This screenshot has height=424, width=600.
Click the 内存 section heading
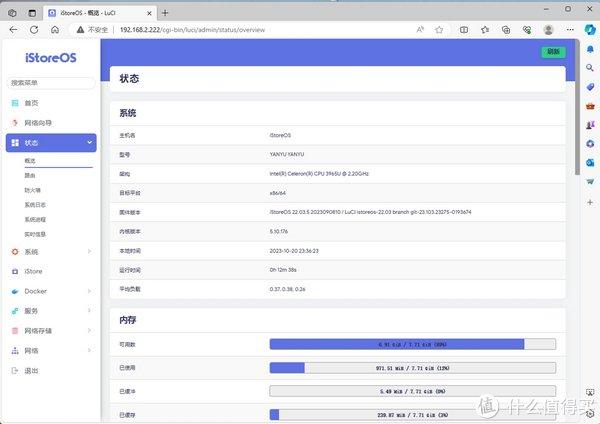click(128, 320)
